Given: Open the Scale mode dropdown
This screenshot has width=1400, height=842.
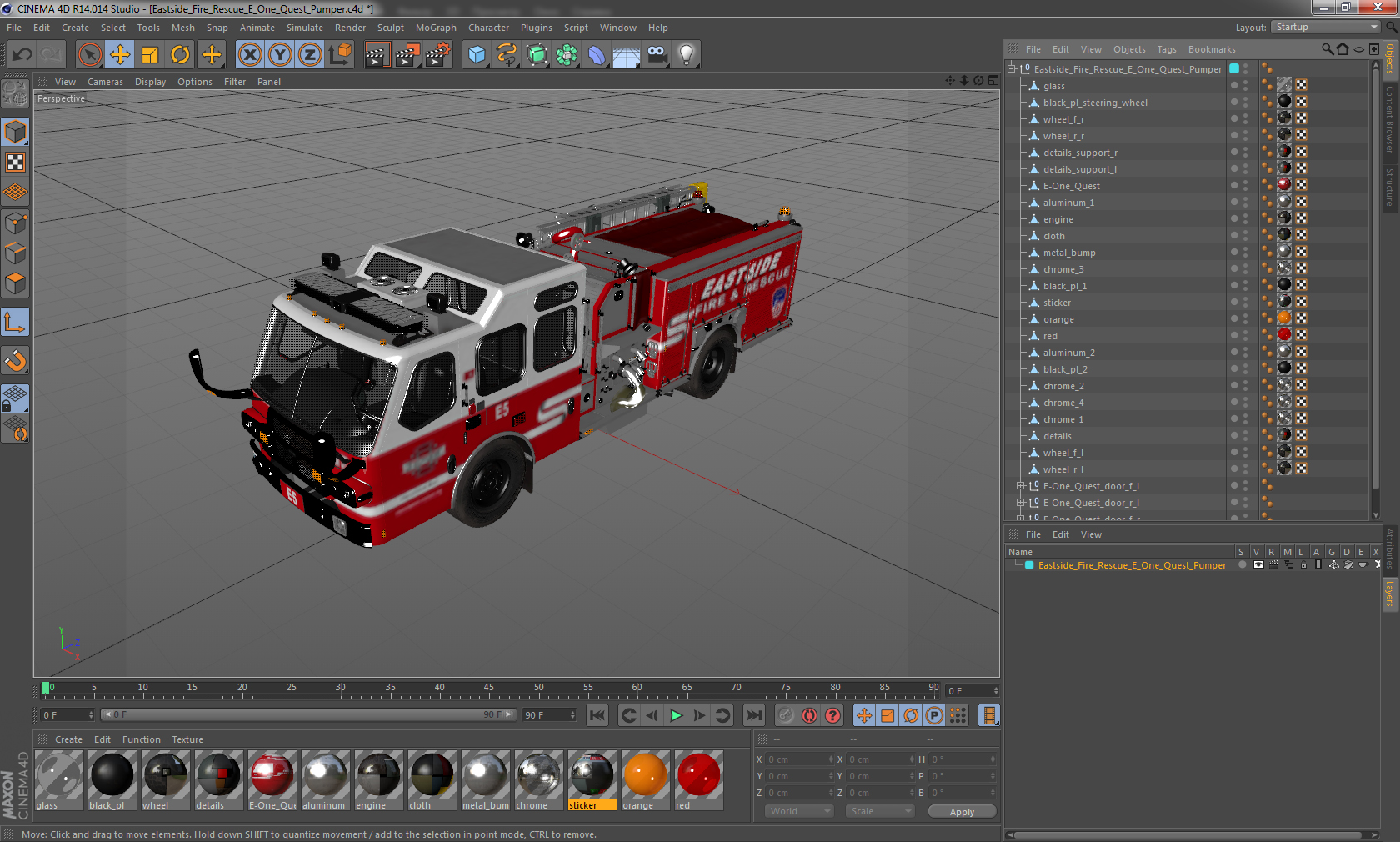Looking at the screenshot, I should [x=880, y=811].
